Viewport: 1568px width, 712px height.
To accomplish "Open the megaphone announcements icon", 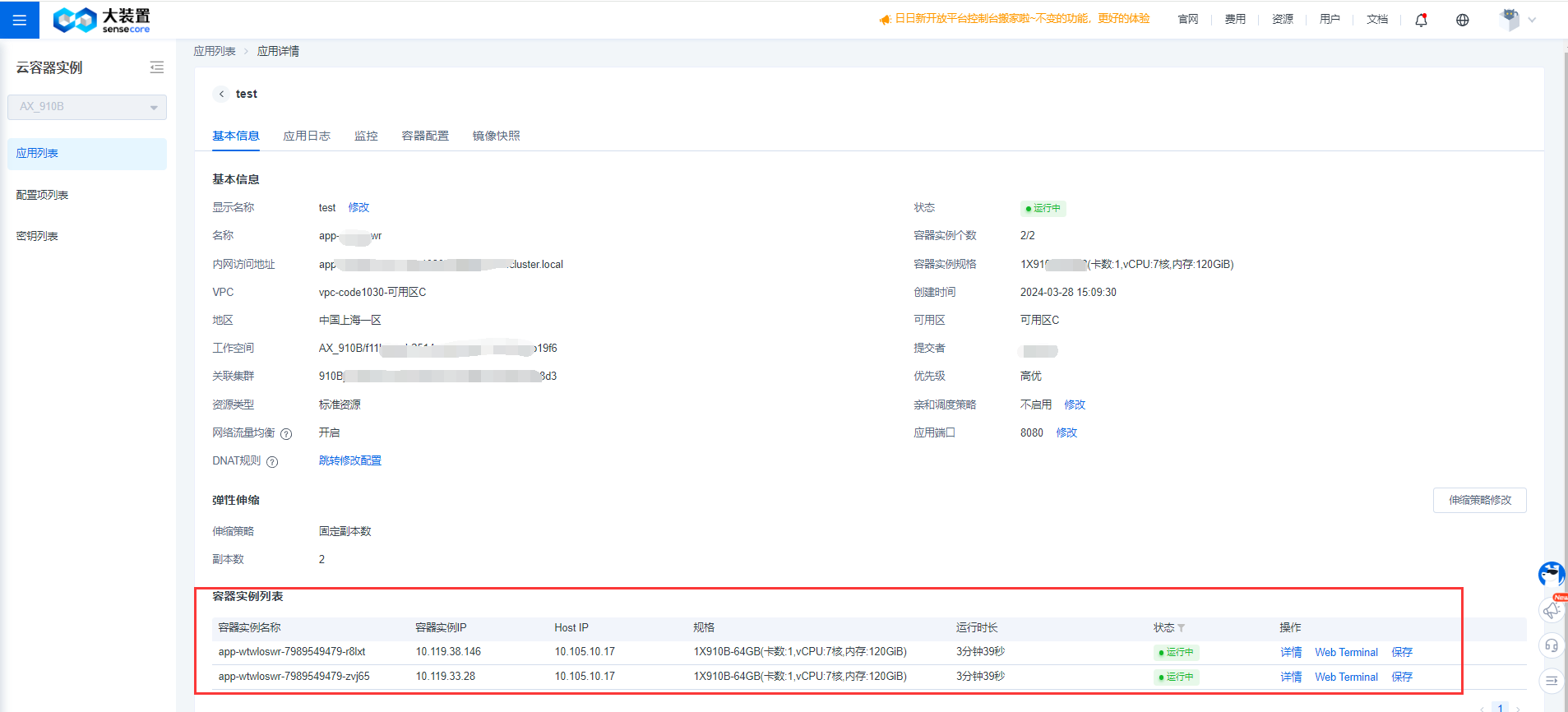I will point(1551,610).
